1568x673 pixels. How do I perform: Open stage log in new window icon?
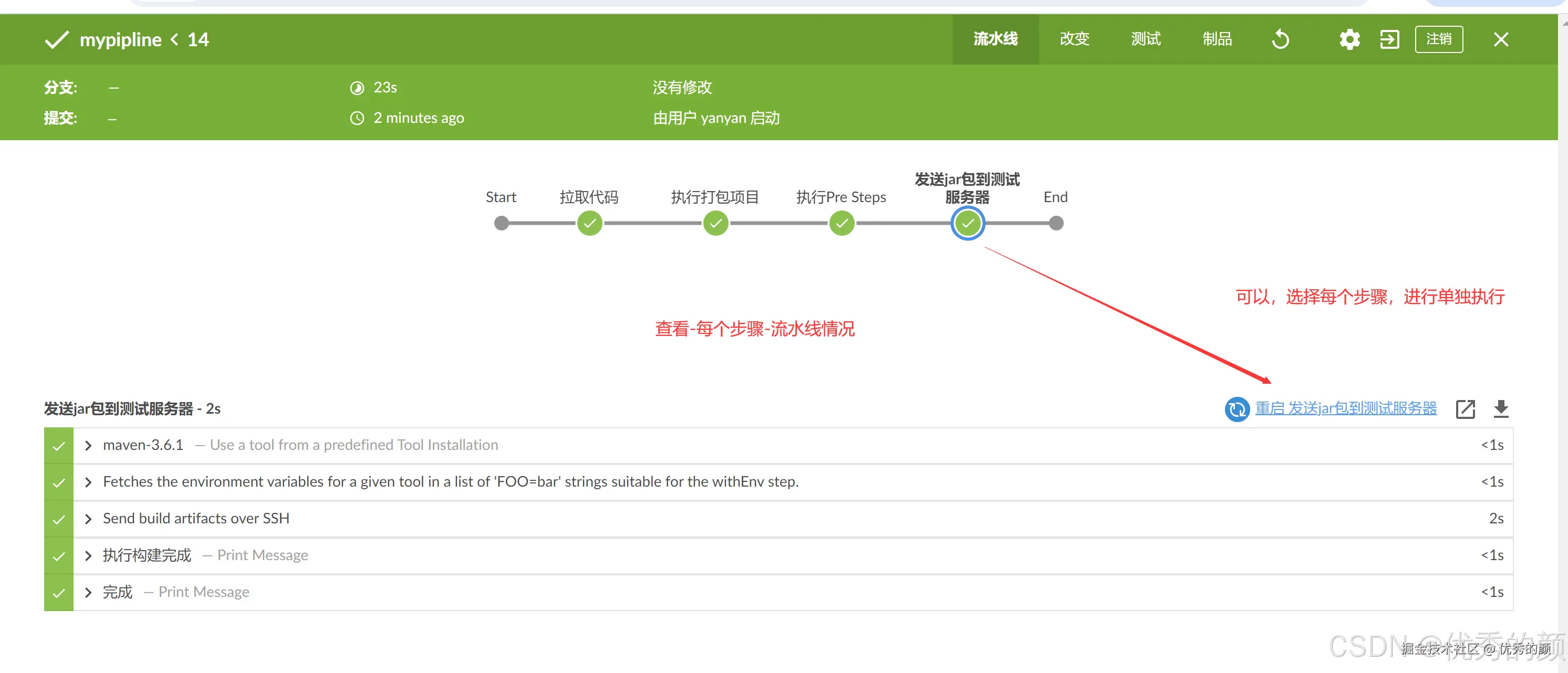[x=1465, y=409]
